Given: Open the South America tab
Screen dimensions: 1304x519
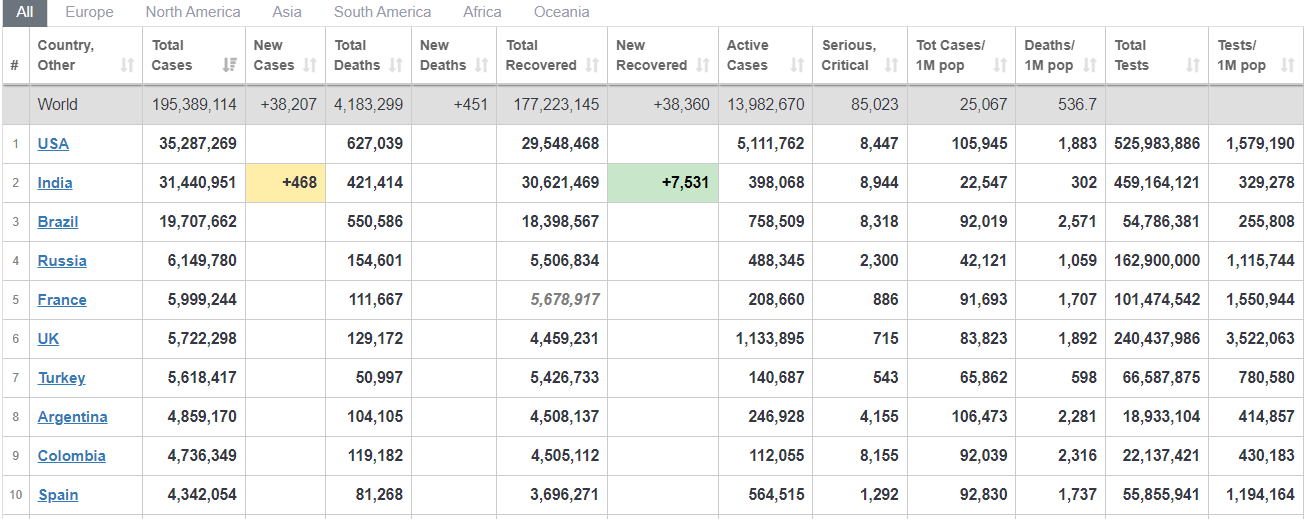Looking at the screenshot, I should click(x=383, y=12).
